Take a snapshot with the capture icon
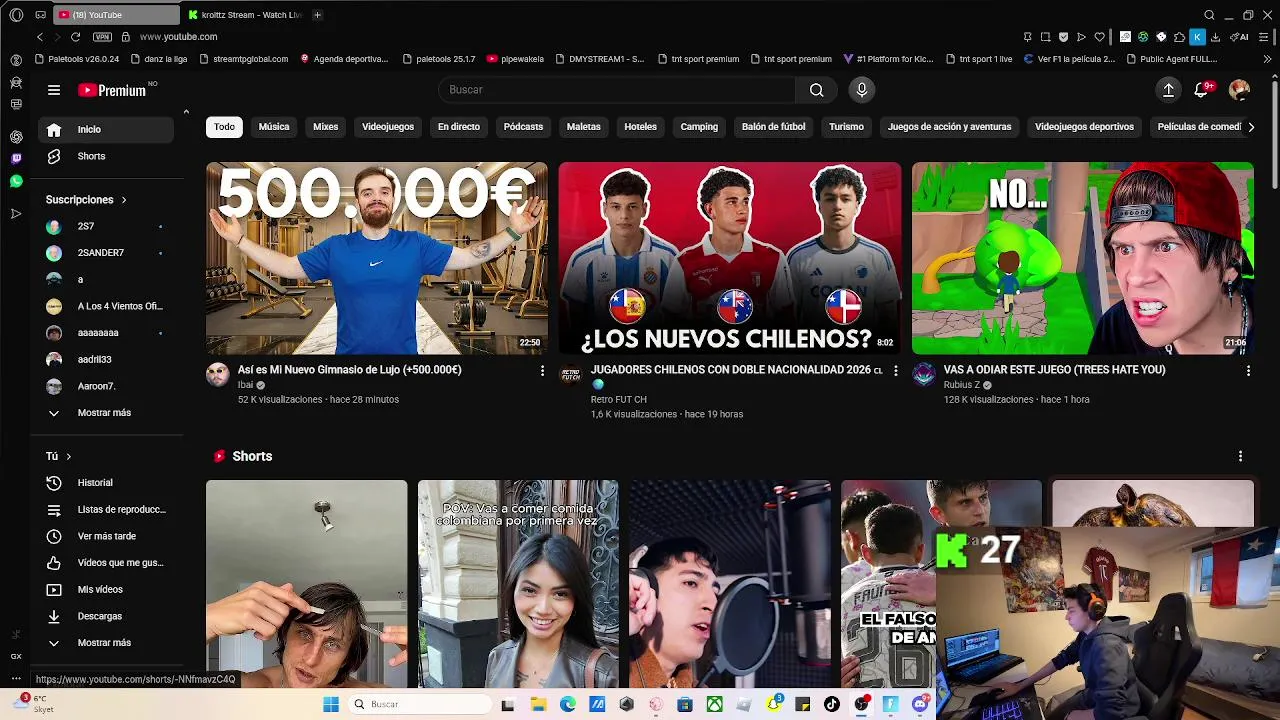 (1045, 37)
